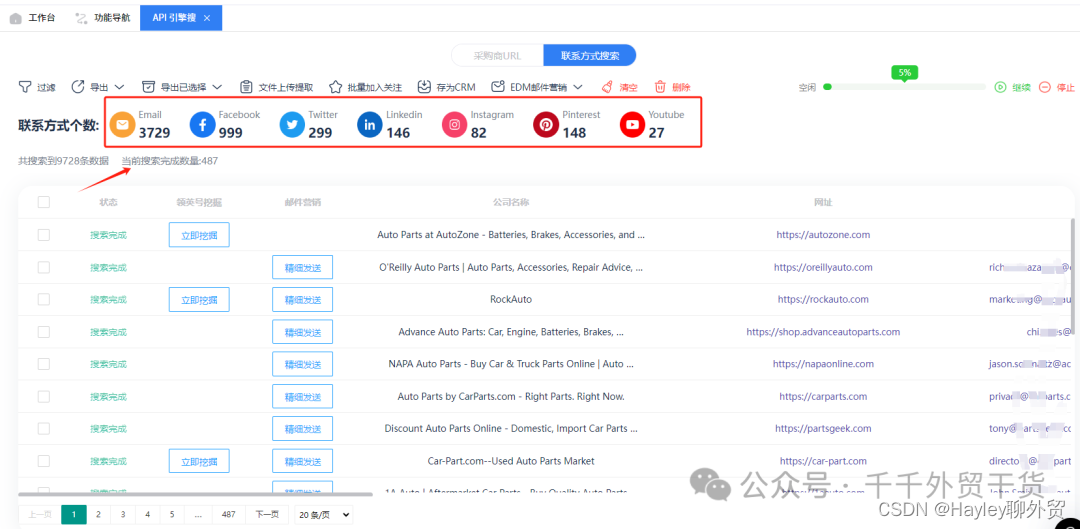Screen dimensions: 1080x529
Task: Switch to 采购商URL search mode
Action: click(497, 56)
